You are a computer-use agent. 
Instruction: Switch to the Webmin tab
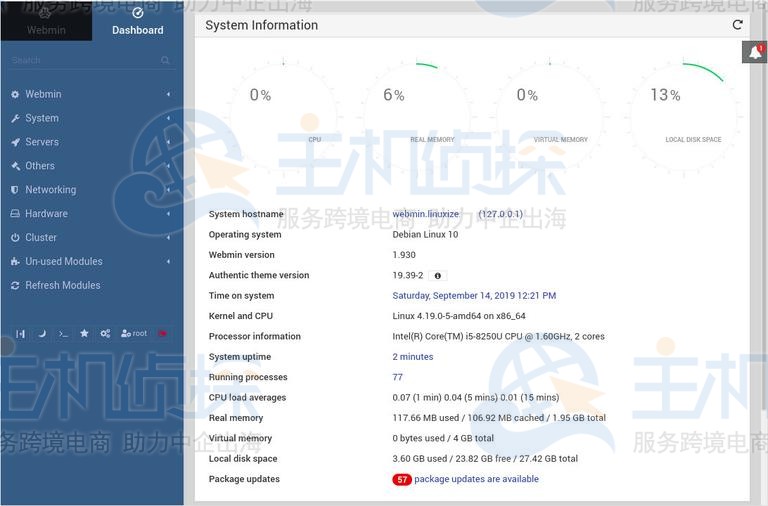(x=46, y=21)
